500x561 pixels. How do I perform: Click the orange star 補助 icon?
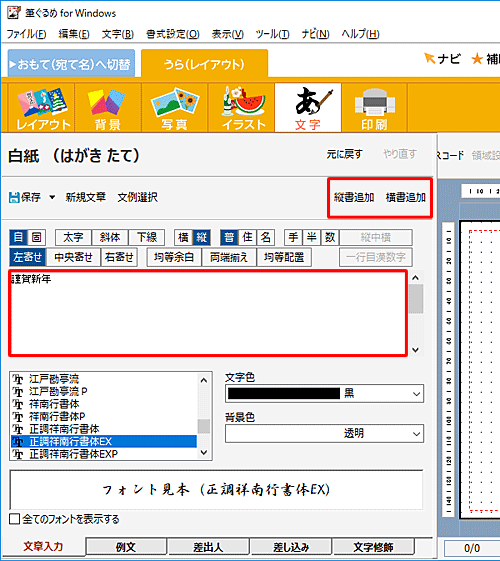pos(477,59)
